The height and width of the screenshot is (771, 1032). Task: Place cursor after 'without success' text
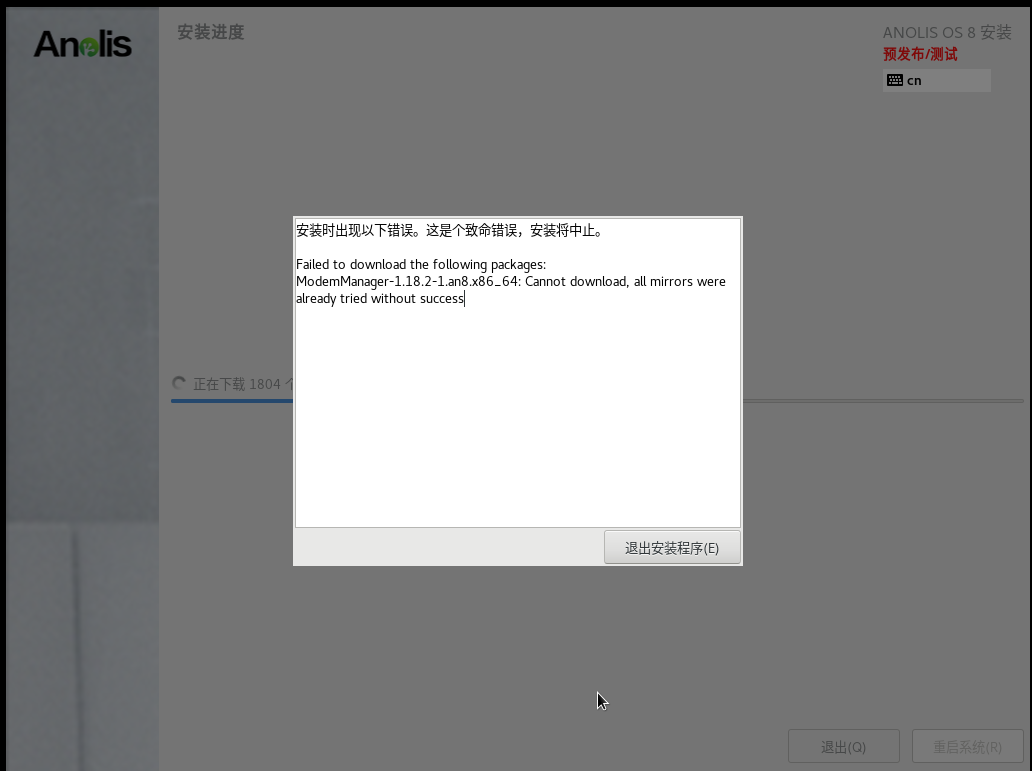pyautogui.click(x=465, y=299)
